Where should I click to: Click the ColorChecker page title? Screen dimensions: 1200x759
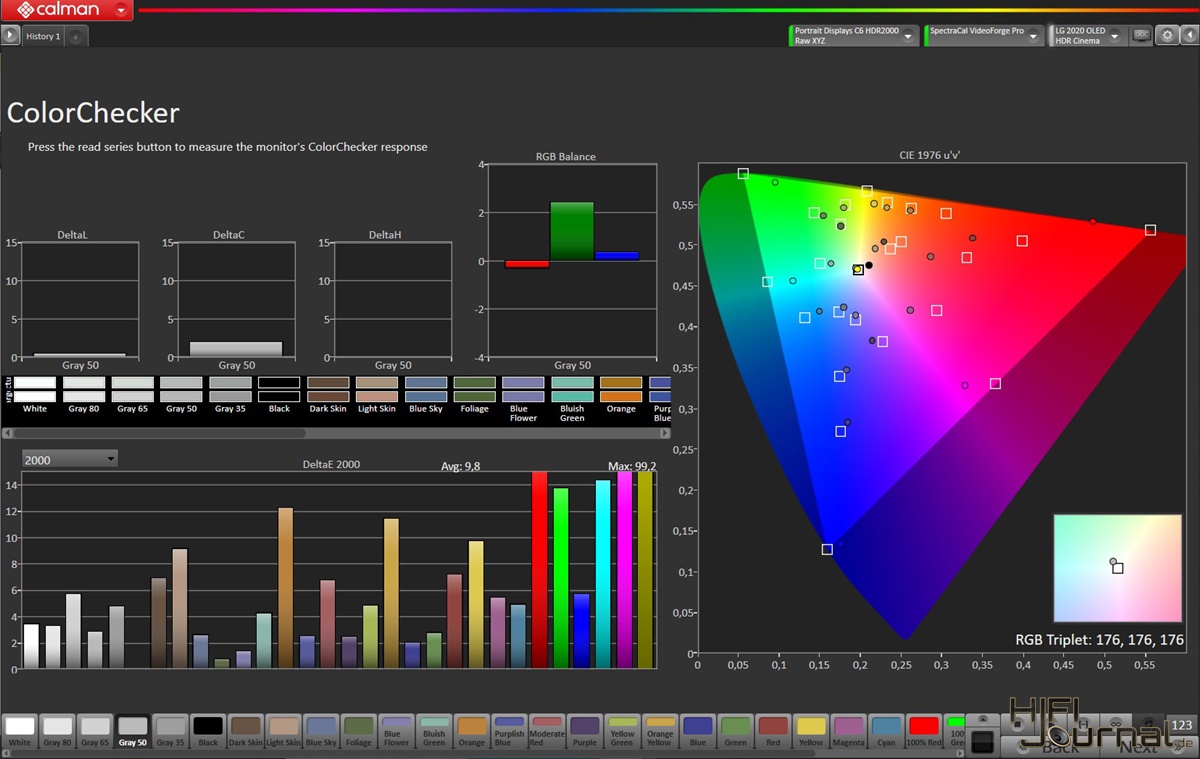pyautogui.click(x=93, y=113)
